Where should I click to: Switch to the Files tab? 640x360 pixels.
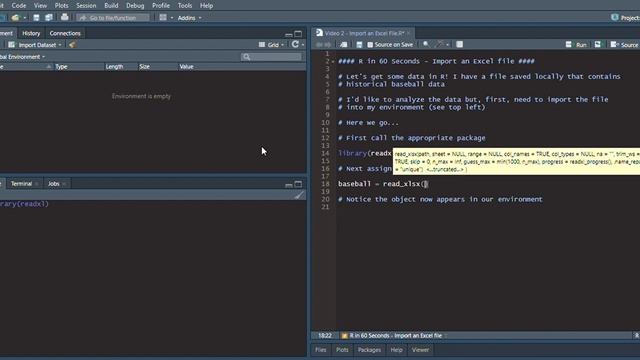(x=321, y=350)
